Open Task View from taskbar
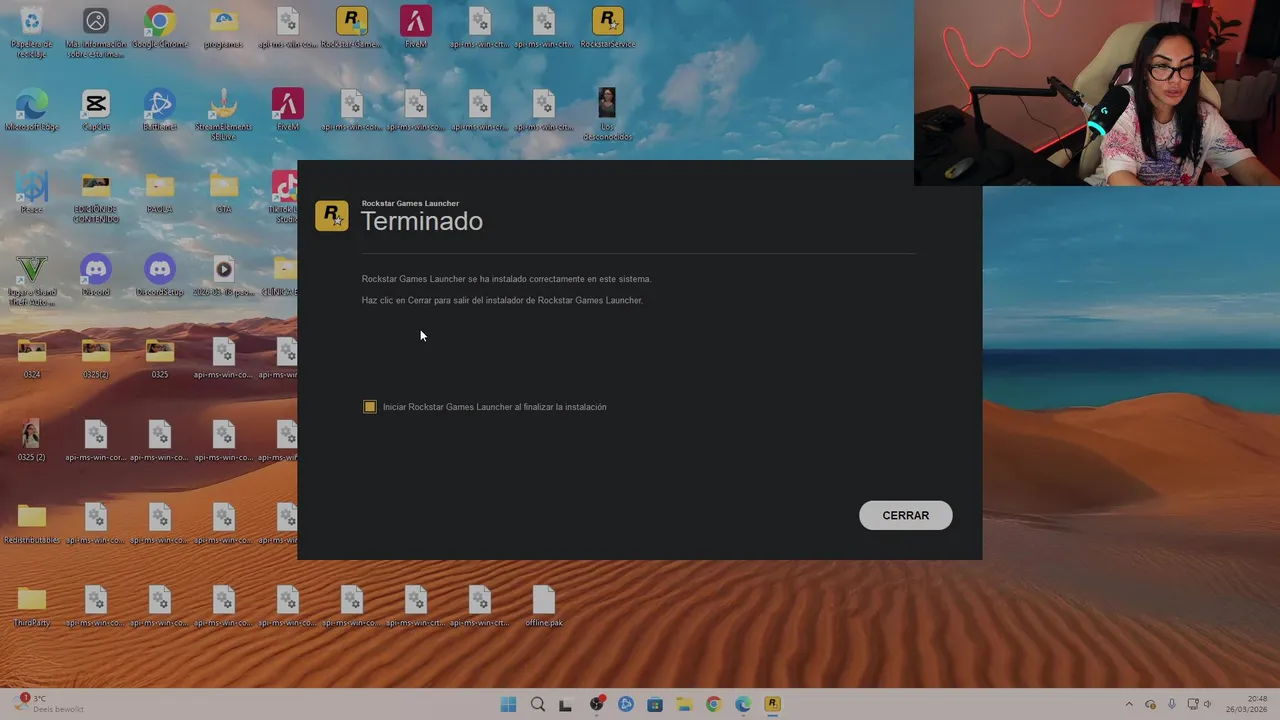Screen dimensions: 1280x720 click(x=566, y=704)
